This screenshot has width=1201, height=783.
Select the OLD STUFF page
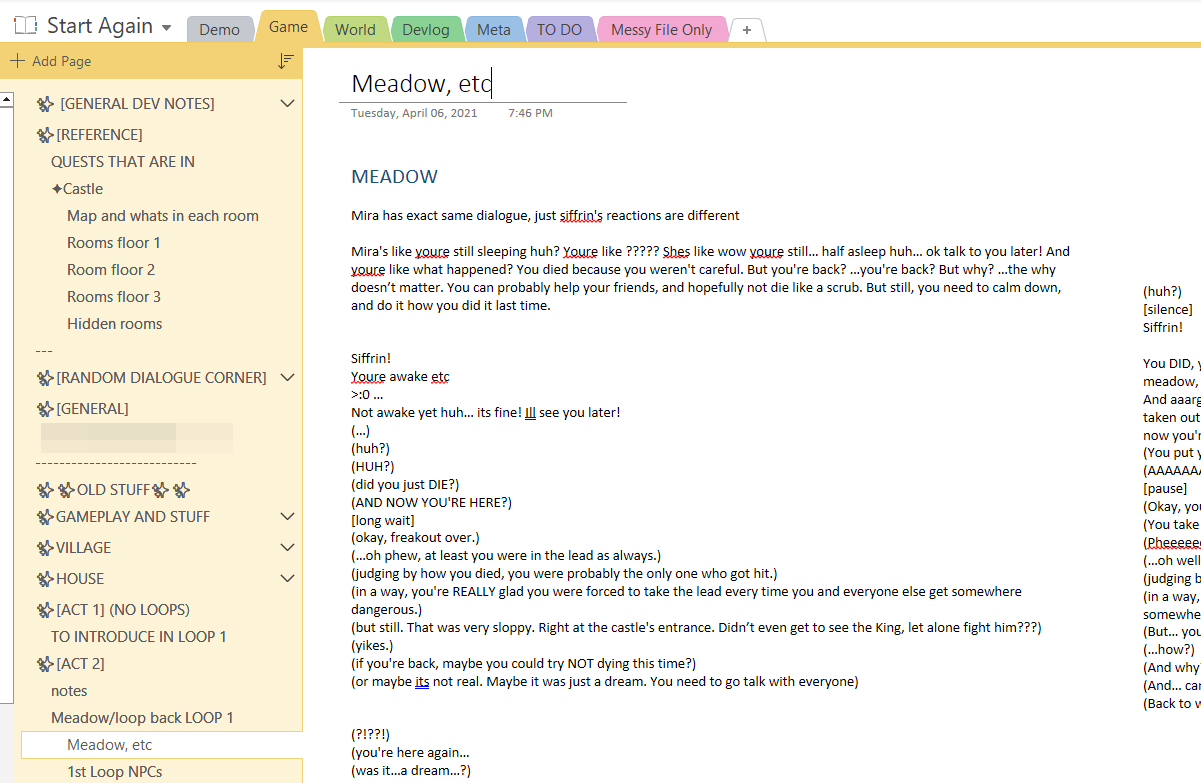click(113, 490)
